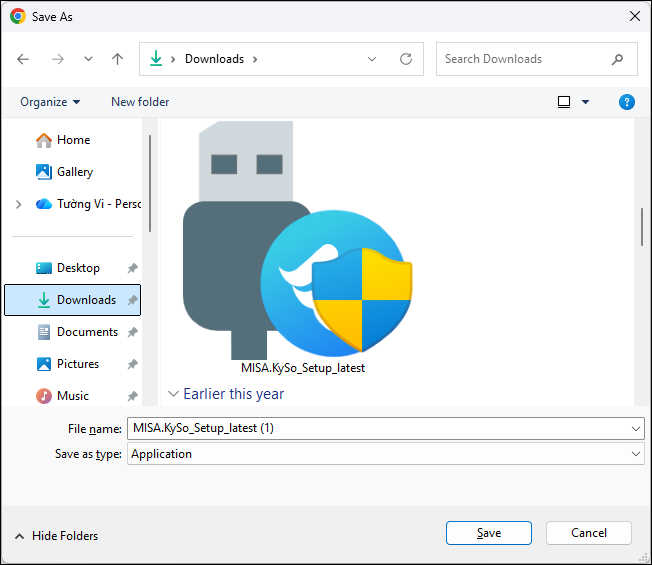The image size is (652, 565).
Task: Go up one folder level
Action: click(118, 59)
